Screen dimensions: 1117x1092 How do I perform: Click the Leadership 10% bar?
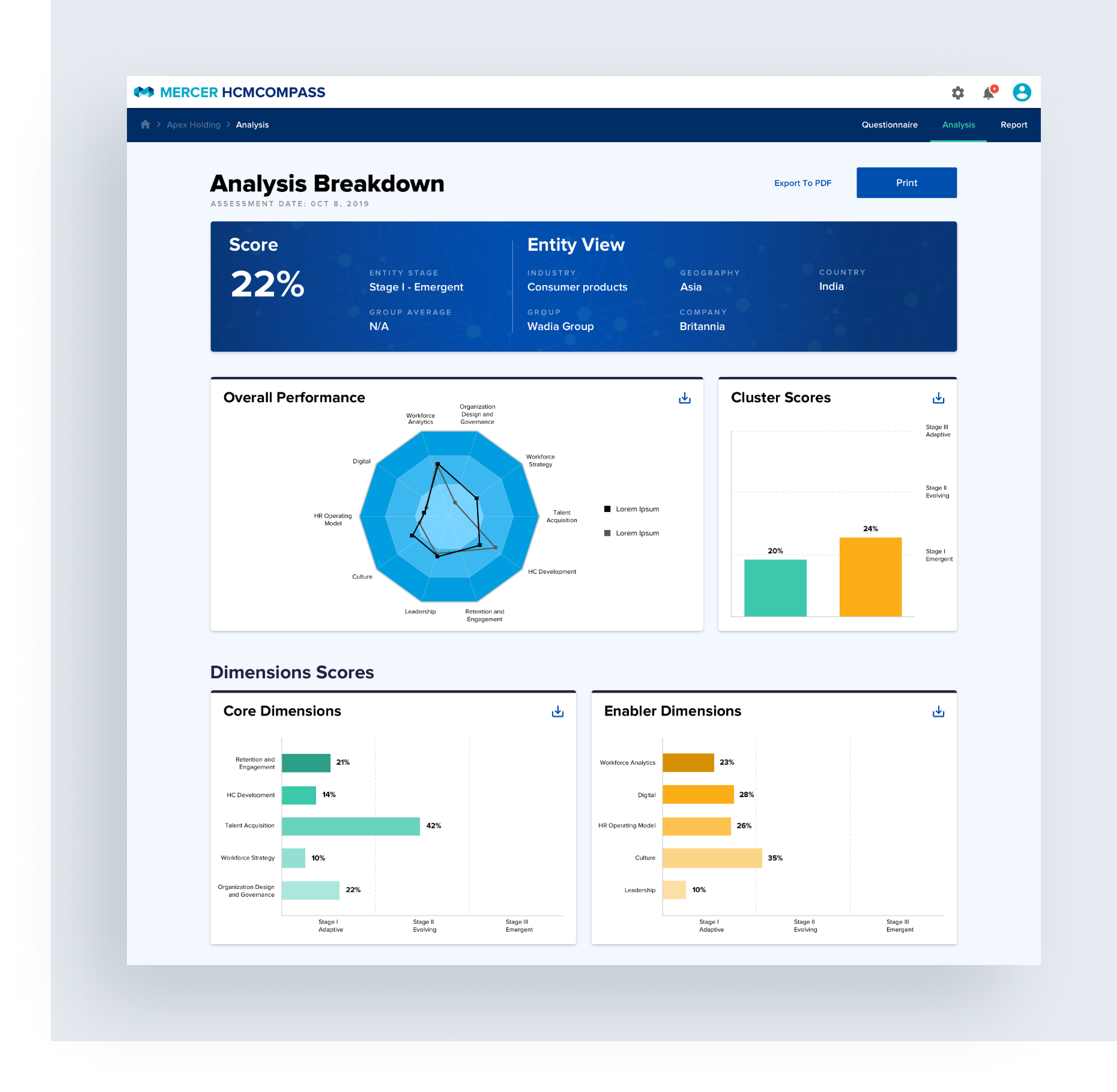pyautogui.click(x=674, y=890)
